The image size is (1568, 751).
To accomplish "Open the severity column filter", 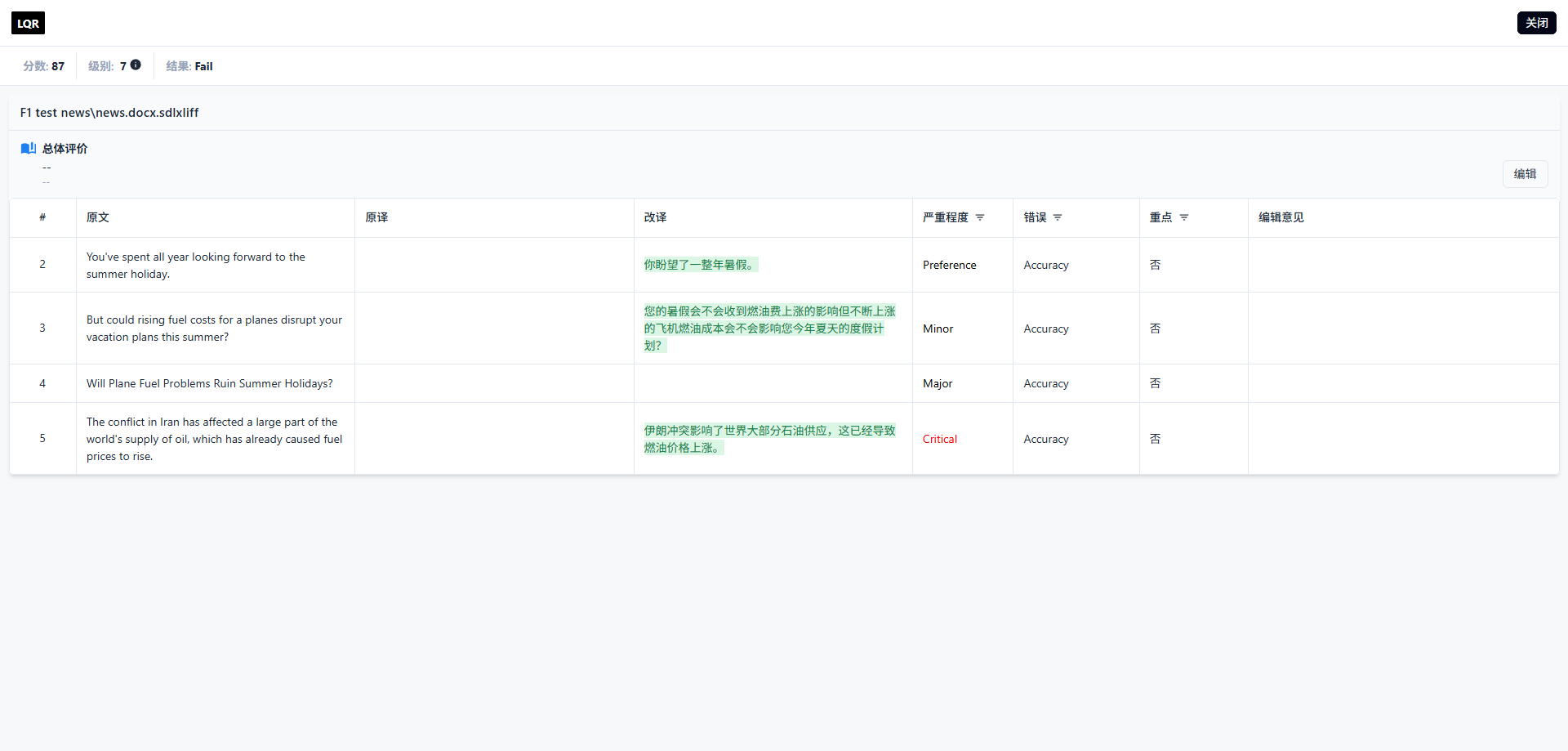I will [980, 217].
